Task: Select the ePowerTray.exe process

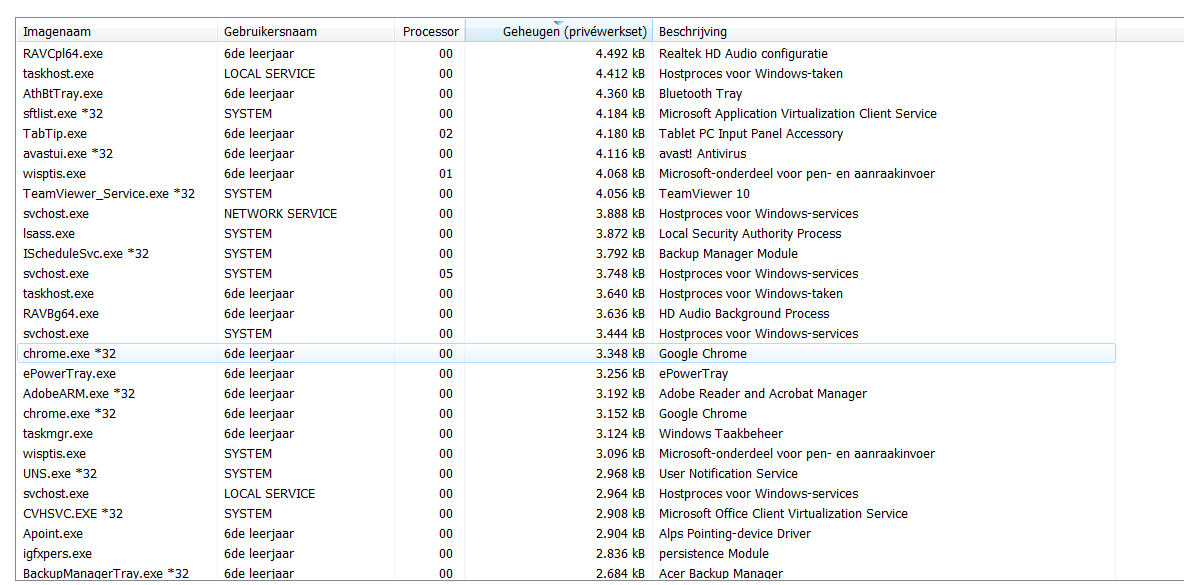Action: 69,374
